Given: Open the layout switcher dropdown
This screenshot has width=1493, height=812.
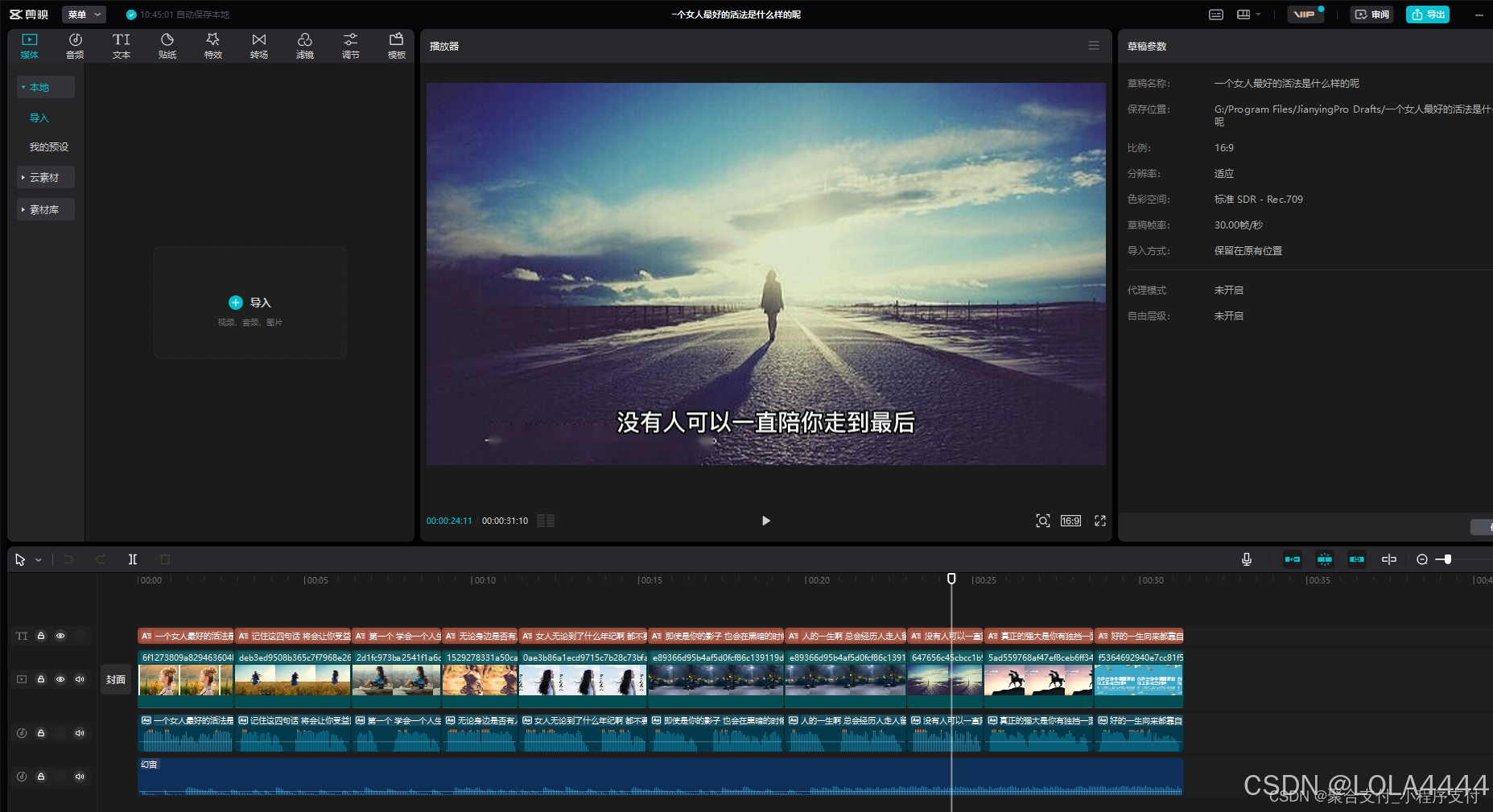Looking at the screenshot, I should coord(1248,14).
